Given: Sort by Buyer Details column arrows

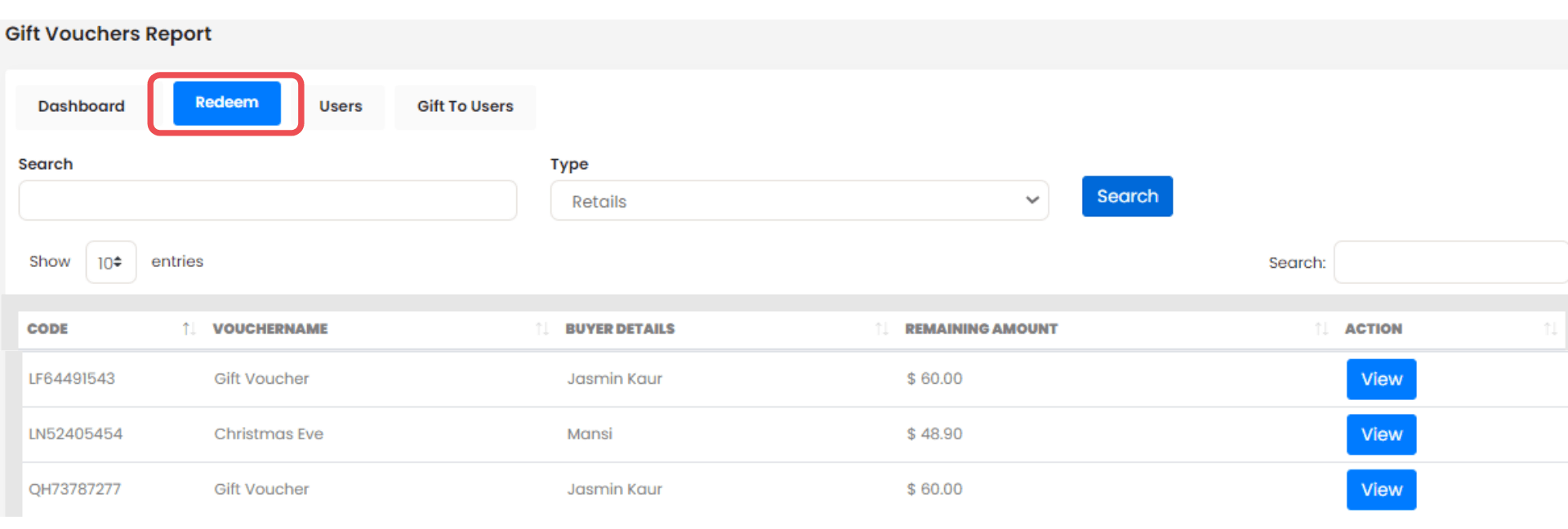Looking at the screenshot, I should 881,329.
